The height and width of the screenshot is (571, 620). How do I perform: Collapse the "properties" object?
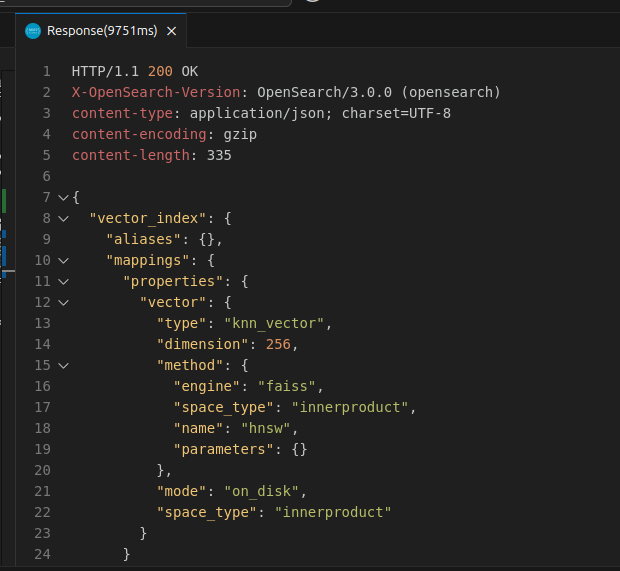64,281
